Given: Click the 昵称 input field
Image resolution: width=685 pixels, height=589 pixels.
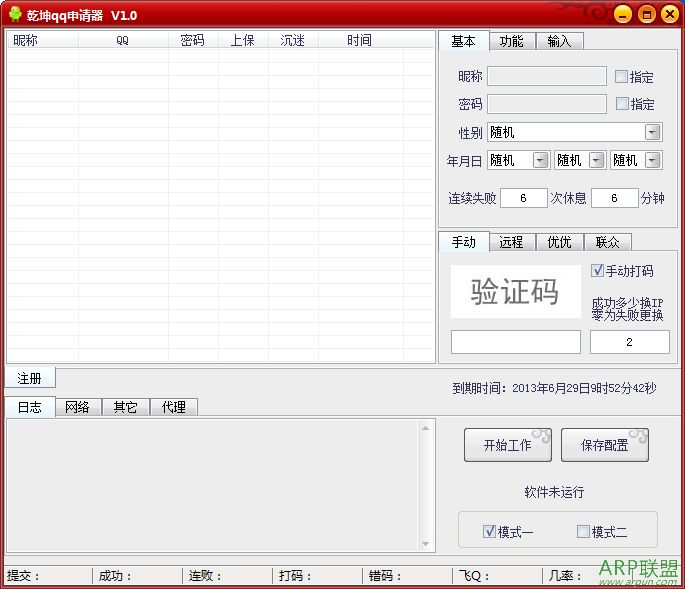Looking at the screenshot, I should [x=547, y=76].
